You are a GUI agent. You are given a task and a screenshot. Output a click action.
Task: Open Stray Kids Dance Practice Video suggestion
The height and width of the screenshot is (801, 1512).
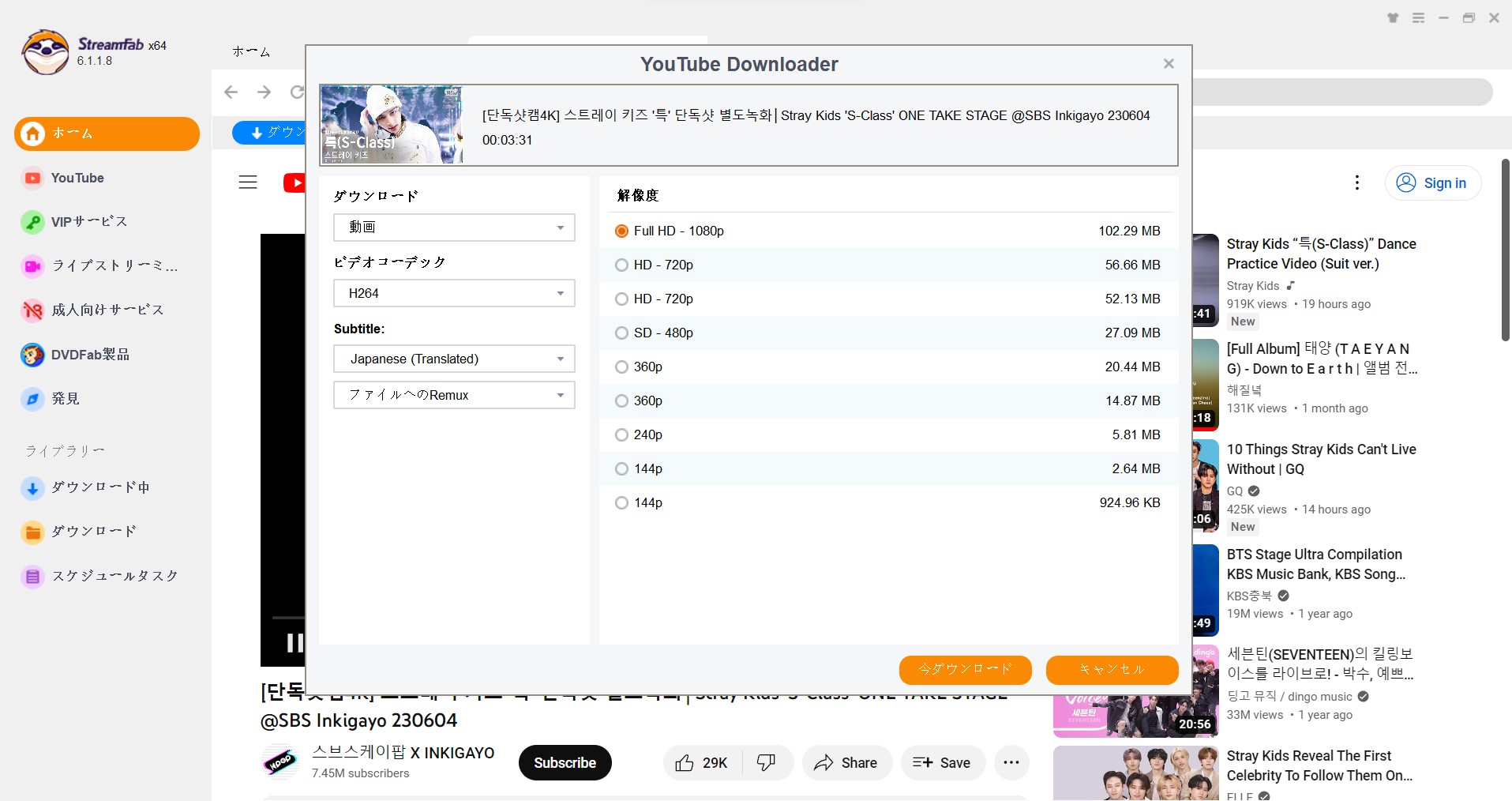point(1321,254)
